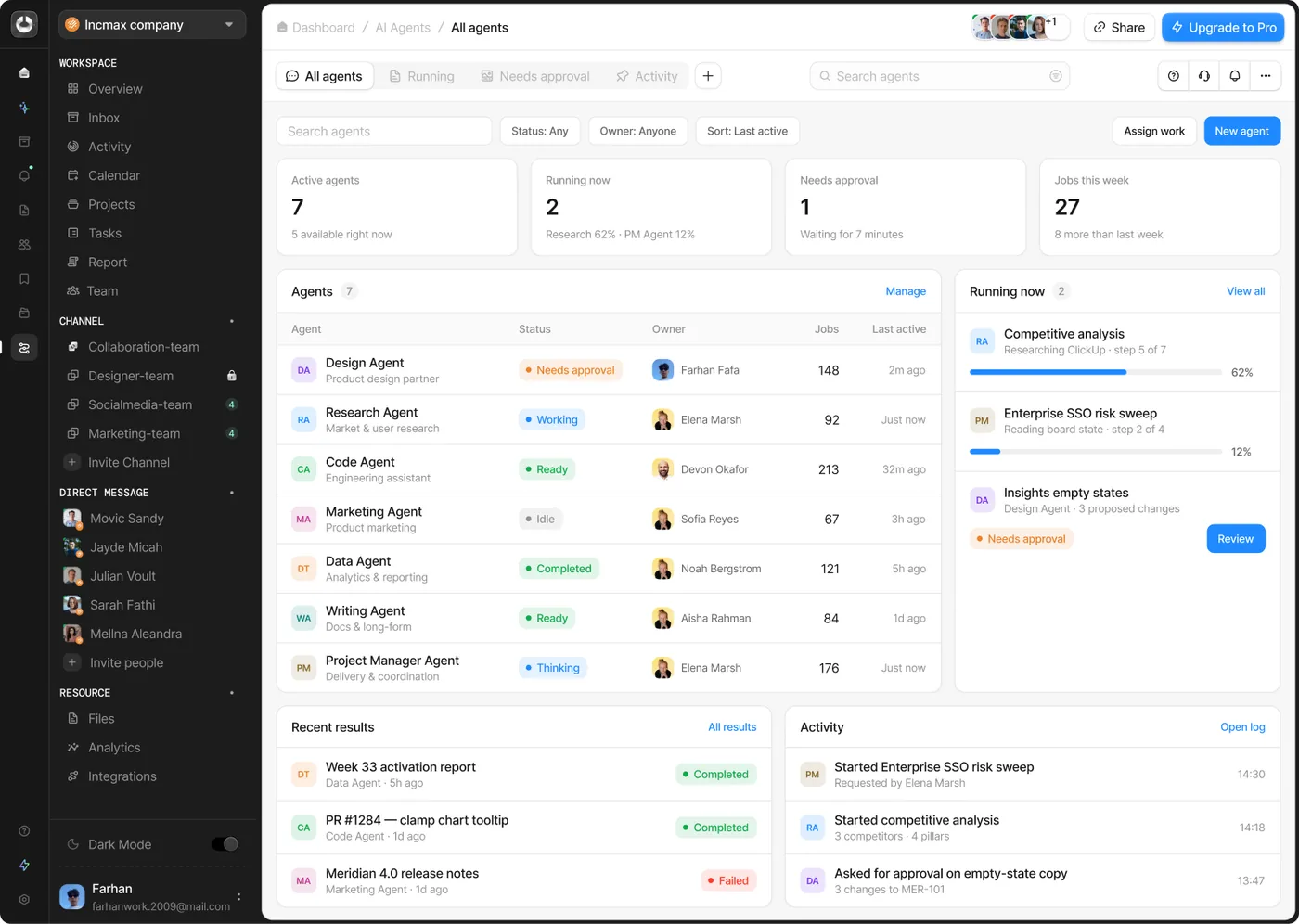Click All results link in Recent results
The image size is (1299, 924).
point(732,727)
